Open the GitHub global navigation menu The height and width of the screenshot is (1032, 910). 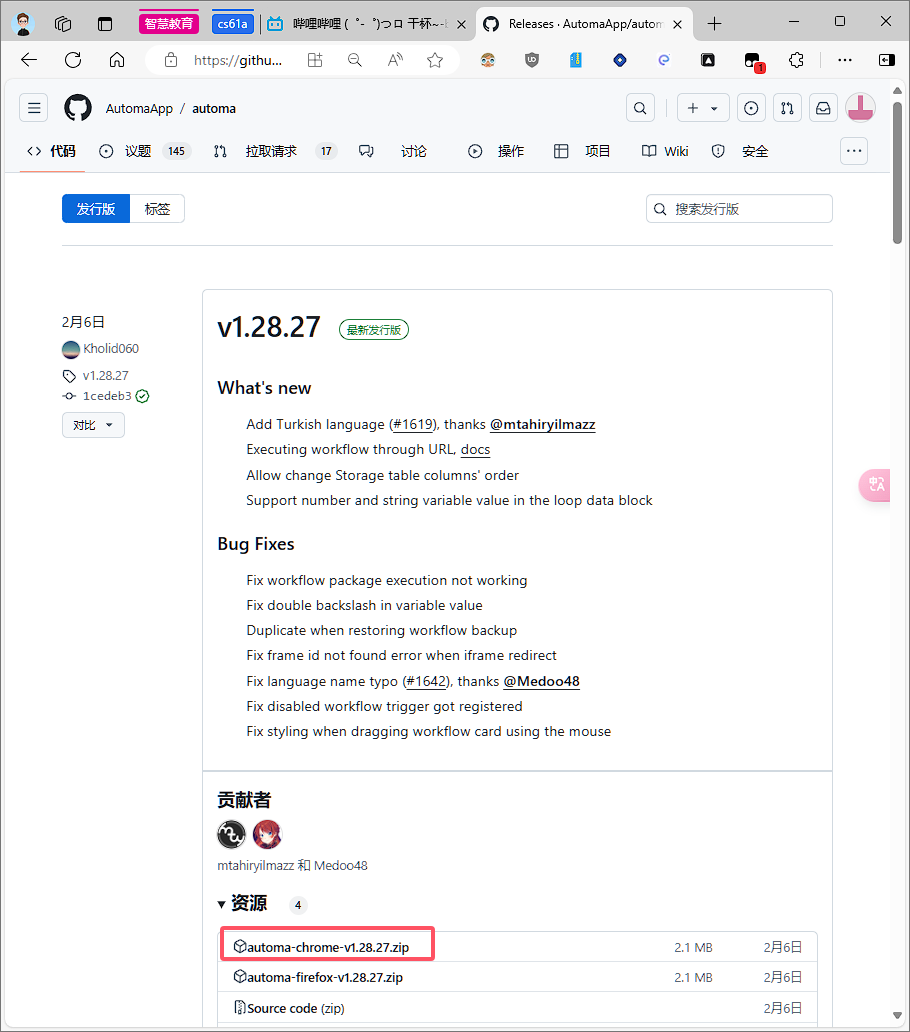point(34,108)
